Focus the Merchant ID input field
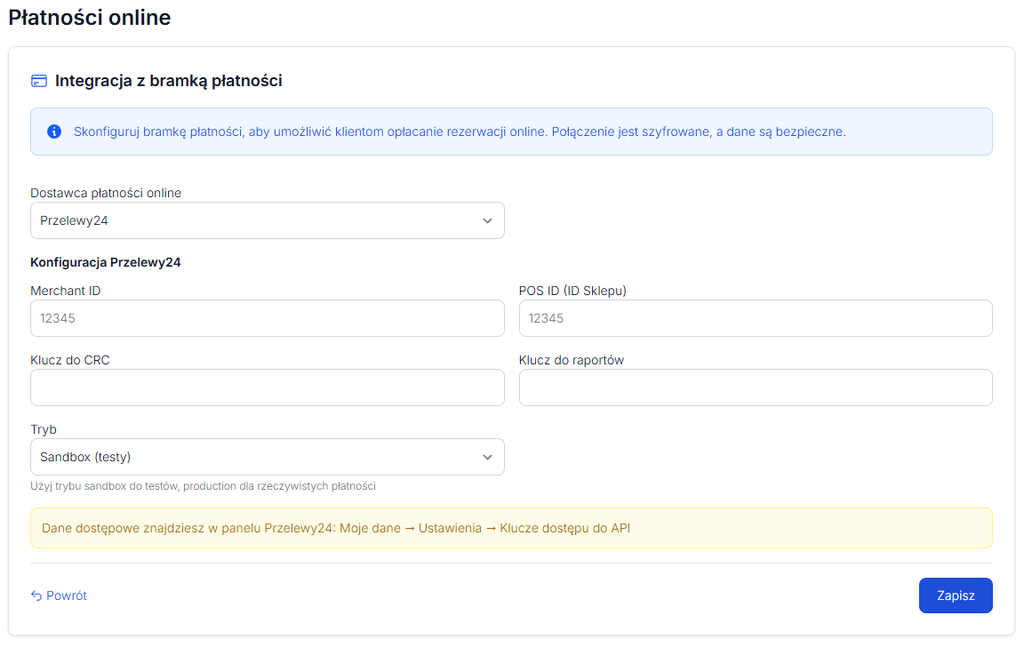This screenshot has width=1024, height=647. pyautogui.click(x=267, y=319)
